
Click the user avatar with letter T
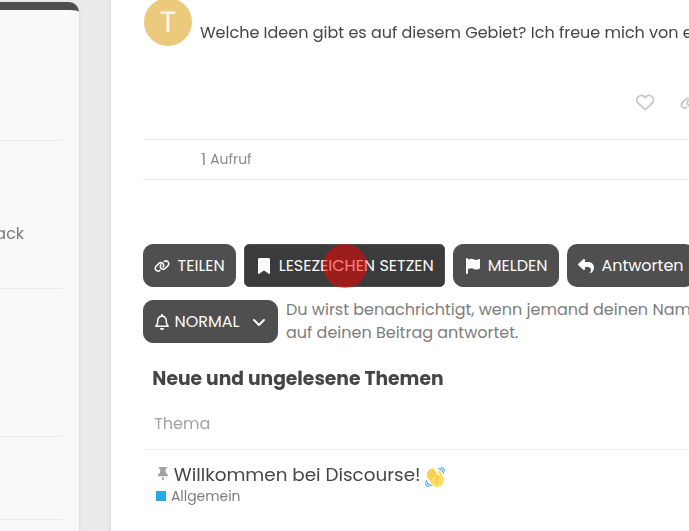click(x=168, y=23)
